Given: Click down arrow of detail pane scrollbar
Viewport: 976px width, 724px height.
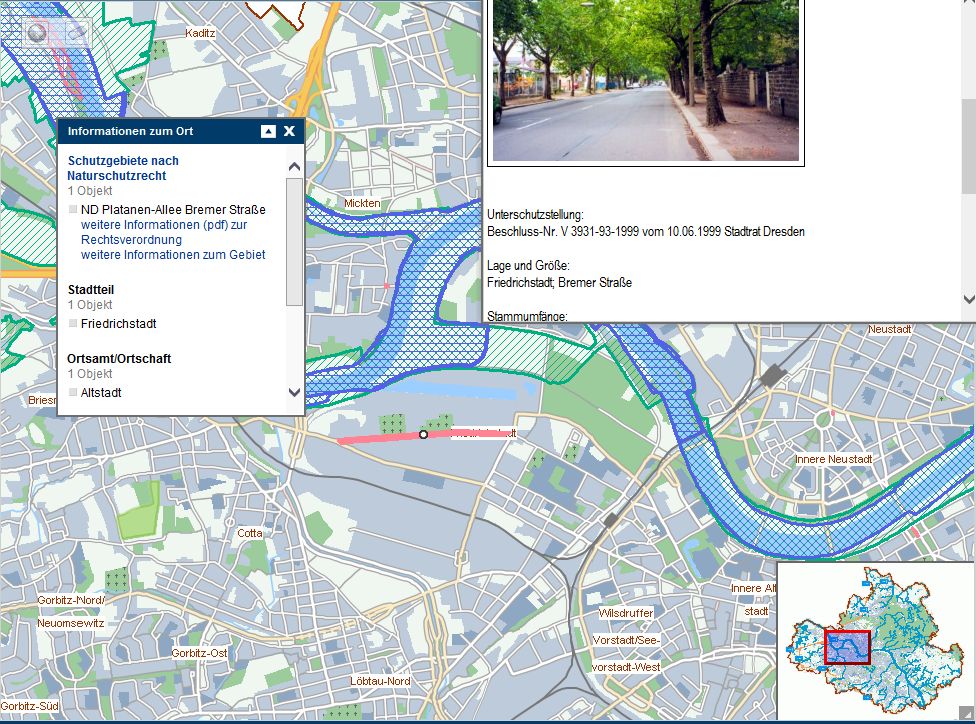Looking at the screenshot, I should tap(967, 299).
